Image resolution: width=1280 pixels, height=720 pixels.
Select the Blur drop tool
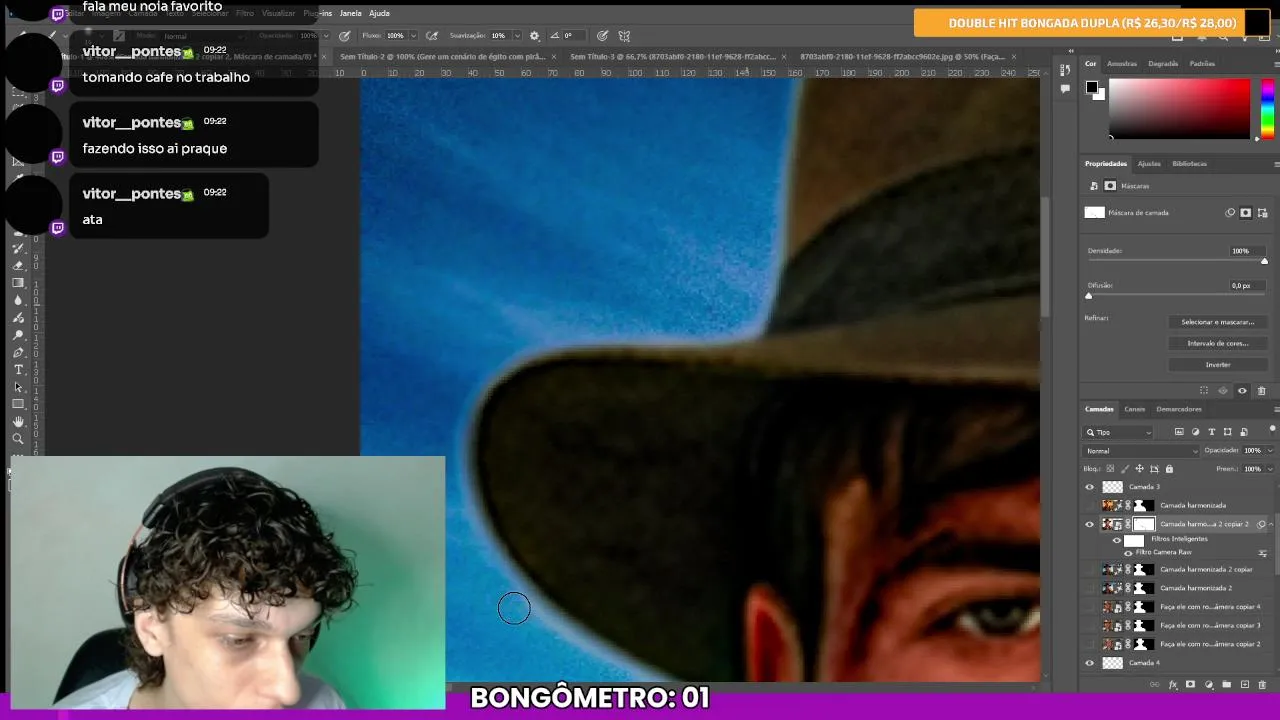(18, 300)
